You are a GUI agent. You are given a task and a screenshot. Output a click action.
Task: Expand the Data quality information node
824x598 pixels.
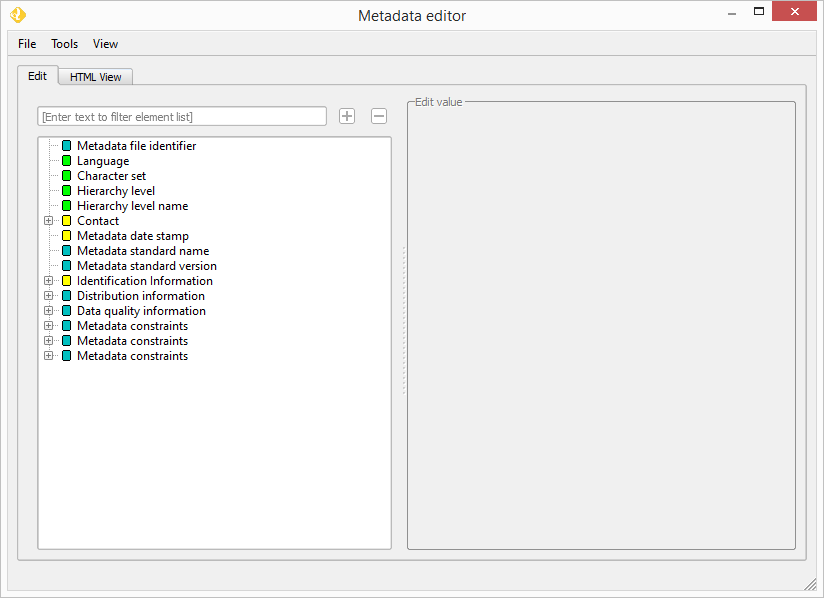(49, 310)
